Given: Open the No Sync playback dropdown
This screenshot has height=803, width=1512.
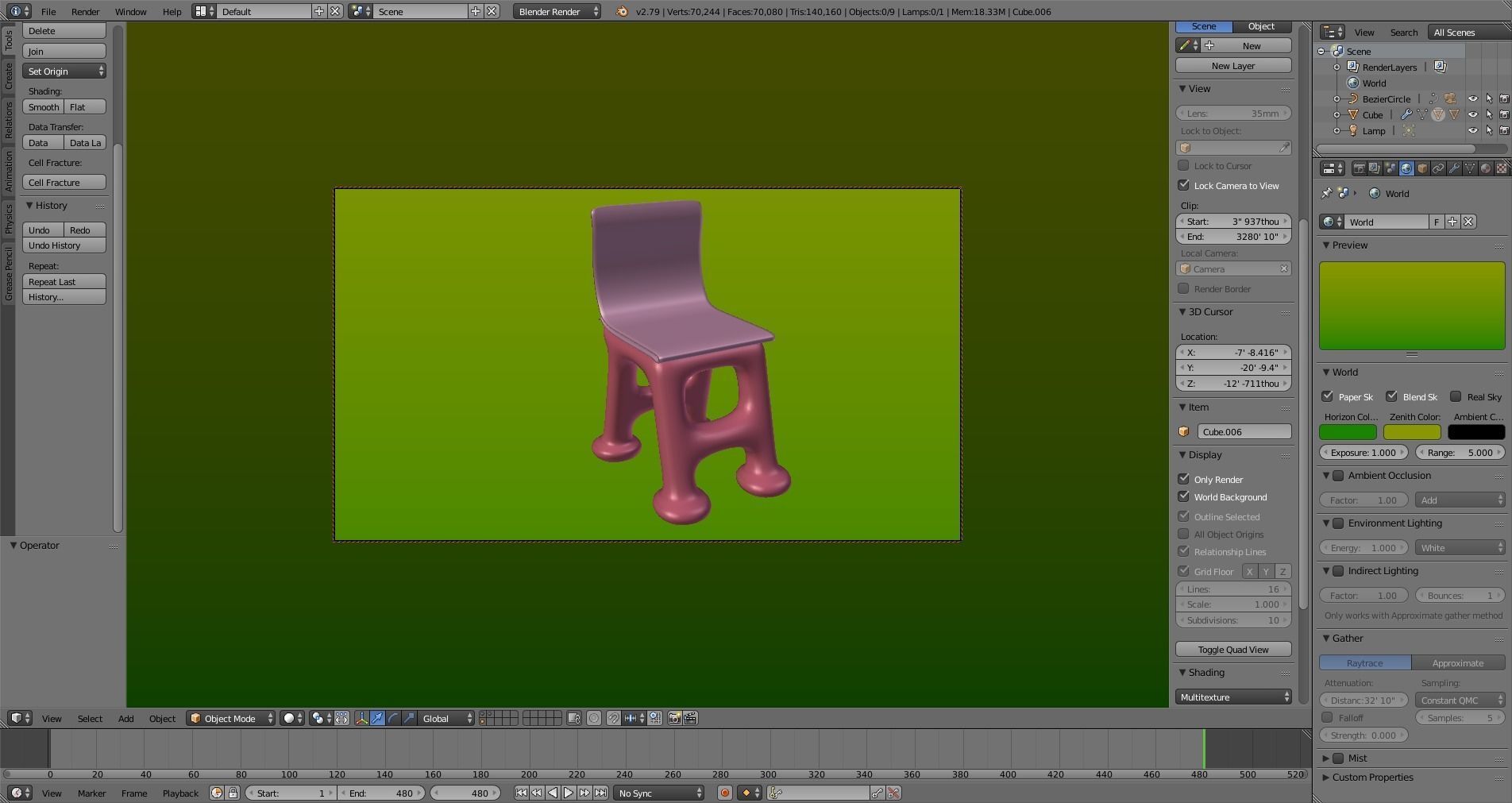Looking at the screenshot, I should [x=658, y=793].
